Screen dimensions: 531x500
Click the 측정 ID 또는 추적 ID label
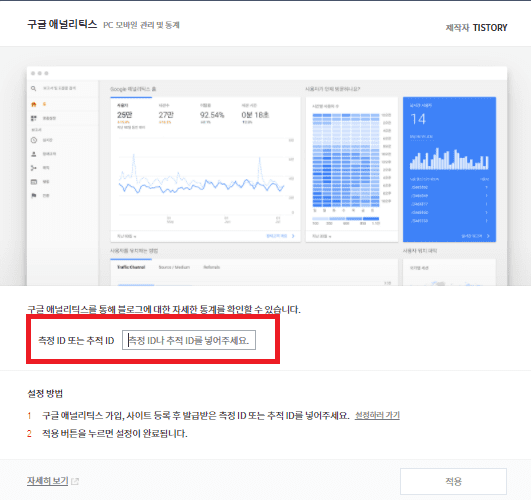[76, 340]
